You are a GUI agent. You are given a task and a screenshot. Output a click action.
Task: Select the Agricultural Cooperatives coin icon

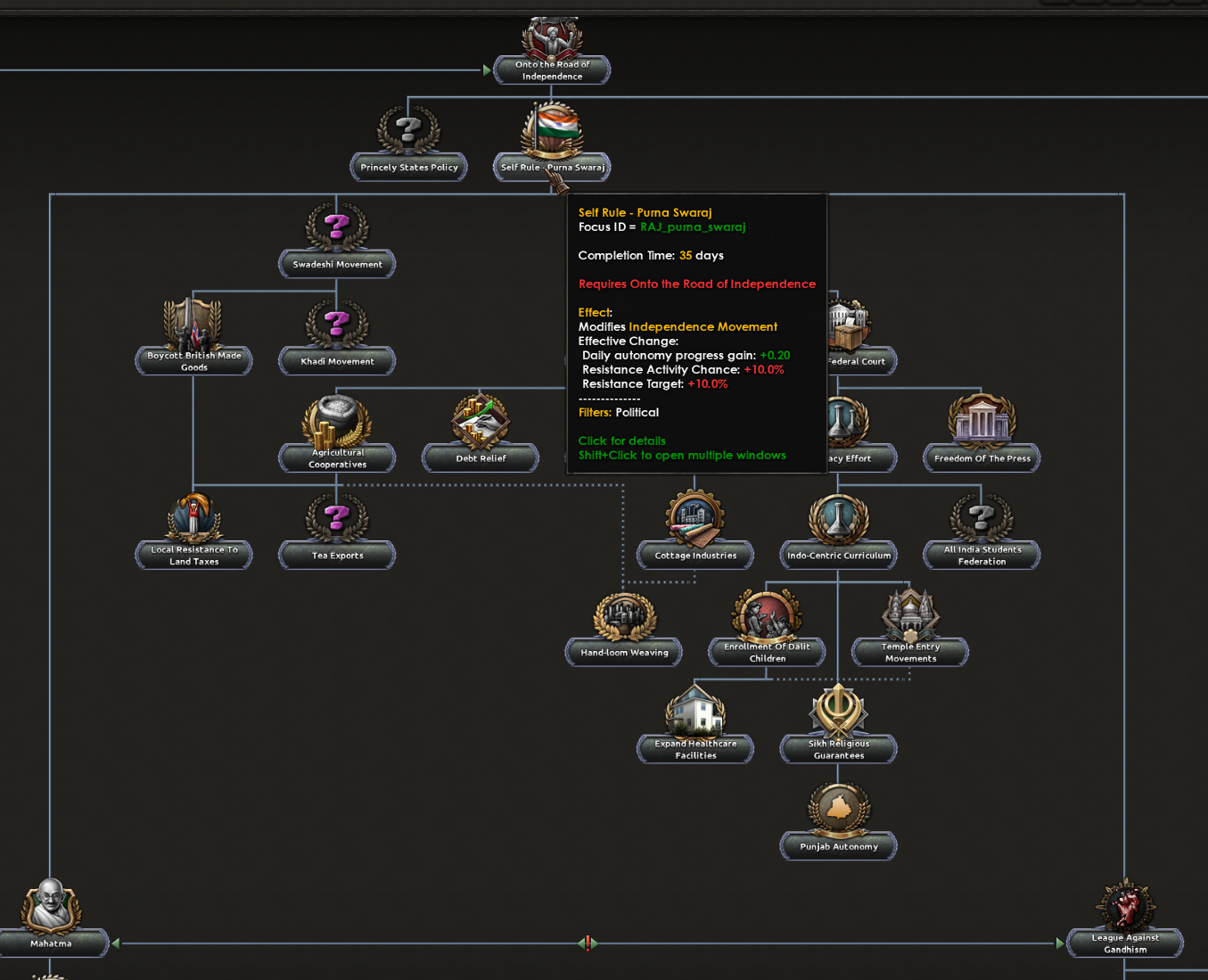click(337, 421)
